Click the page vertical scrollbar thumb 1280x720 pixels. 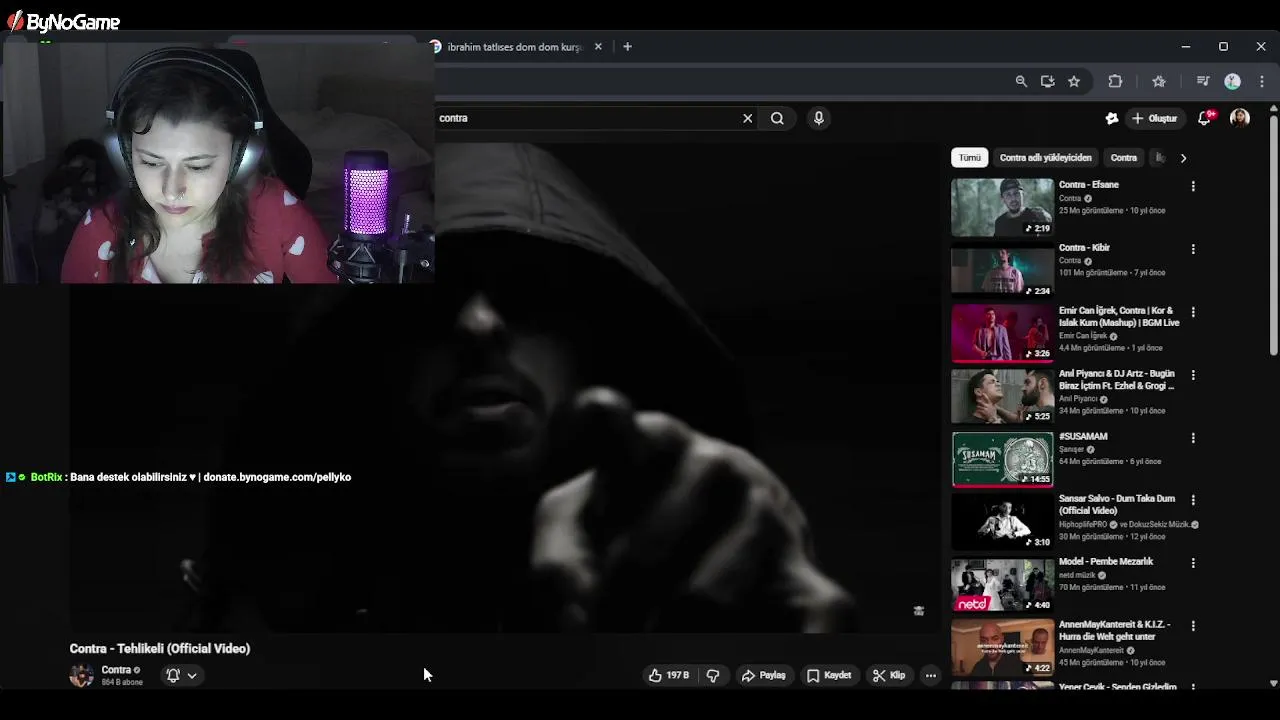1273,235
